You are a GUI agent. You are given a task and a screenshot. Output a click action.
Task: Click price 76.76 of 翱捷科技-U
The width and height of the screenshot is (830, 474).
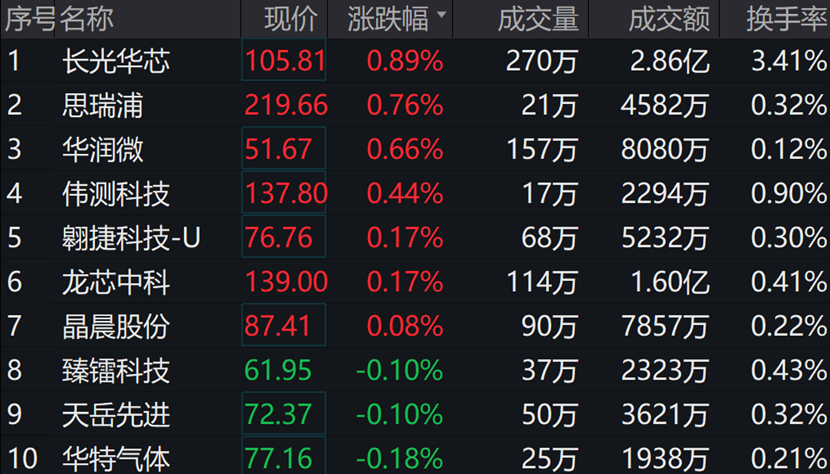pos(278,238)
